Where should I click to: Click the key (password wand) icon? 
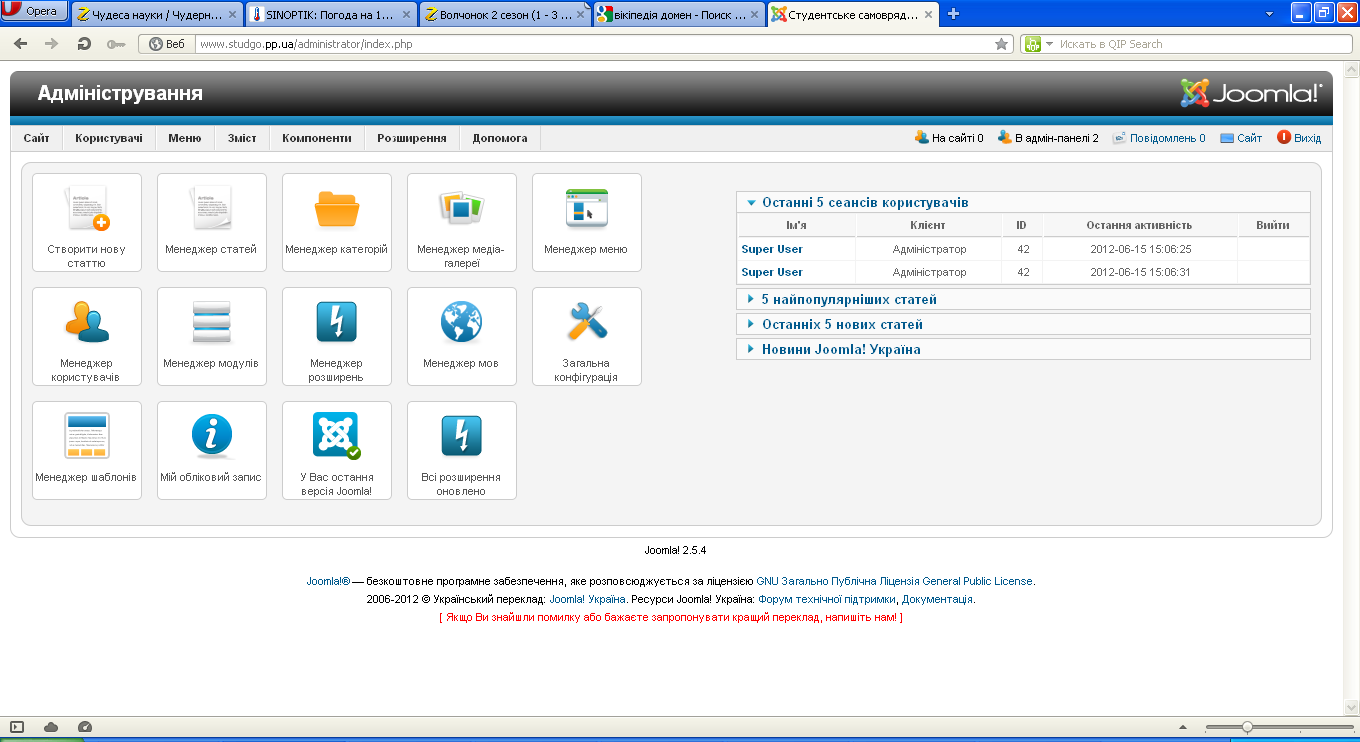(x=116, y=44)
